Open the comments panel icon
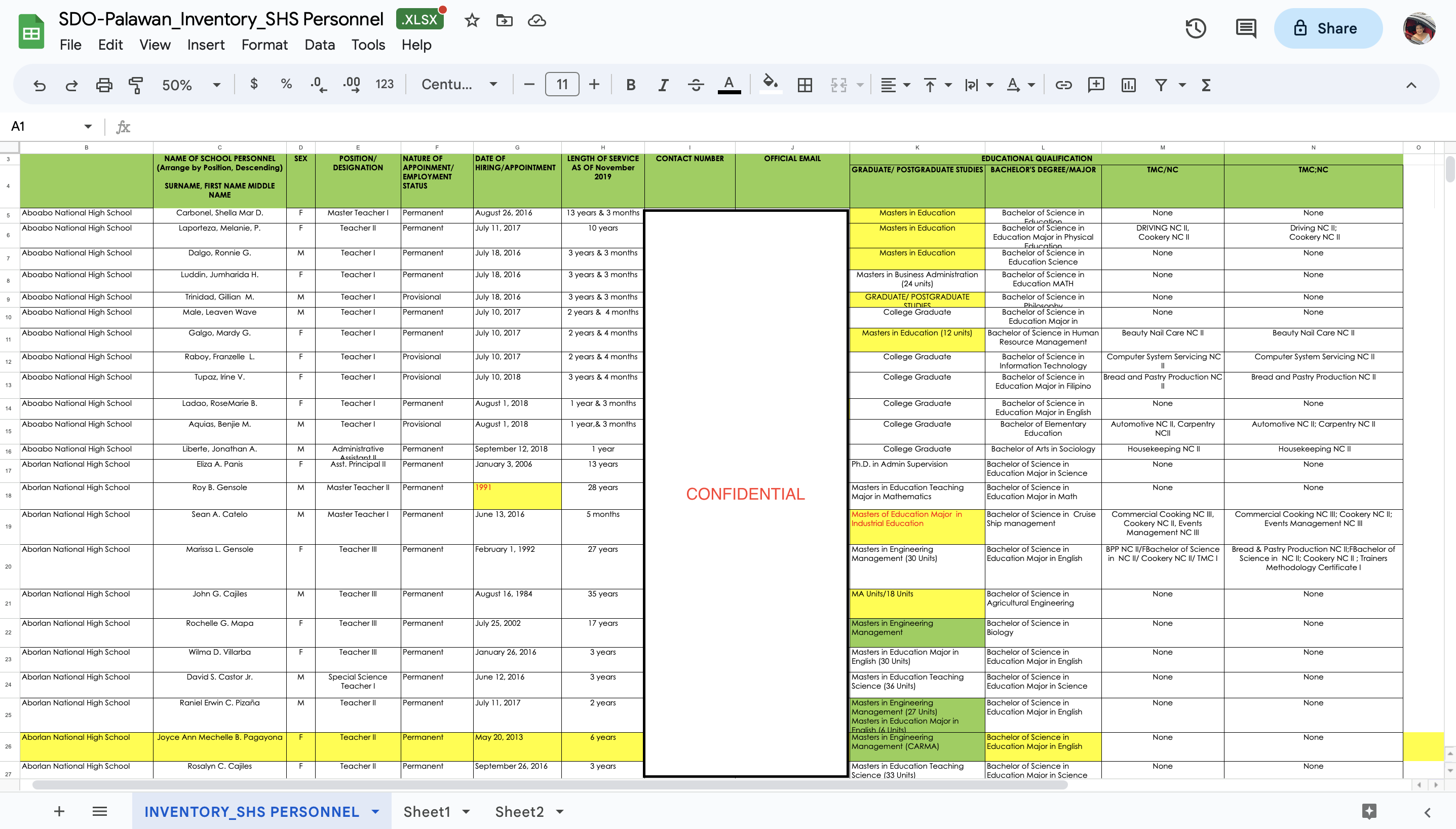The width and height of the screenshot is (1456, 829). 1245,28
